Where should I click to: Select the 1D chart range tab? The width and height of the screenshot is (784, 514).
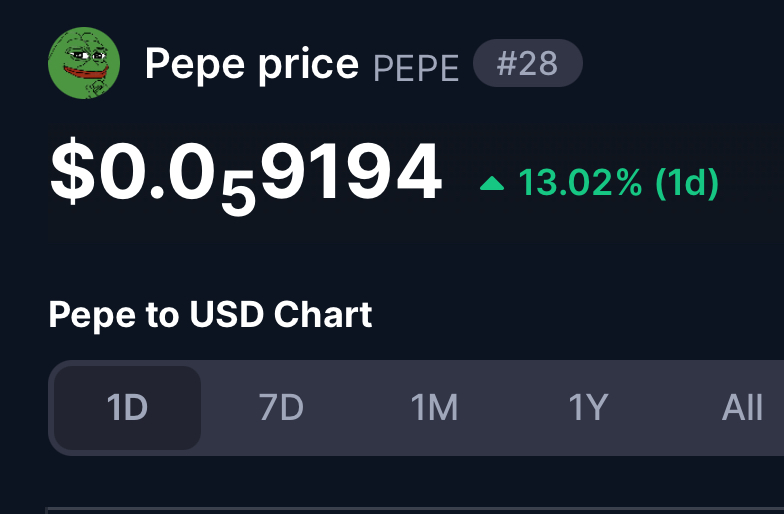[127, 408]
